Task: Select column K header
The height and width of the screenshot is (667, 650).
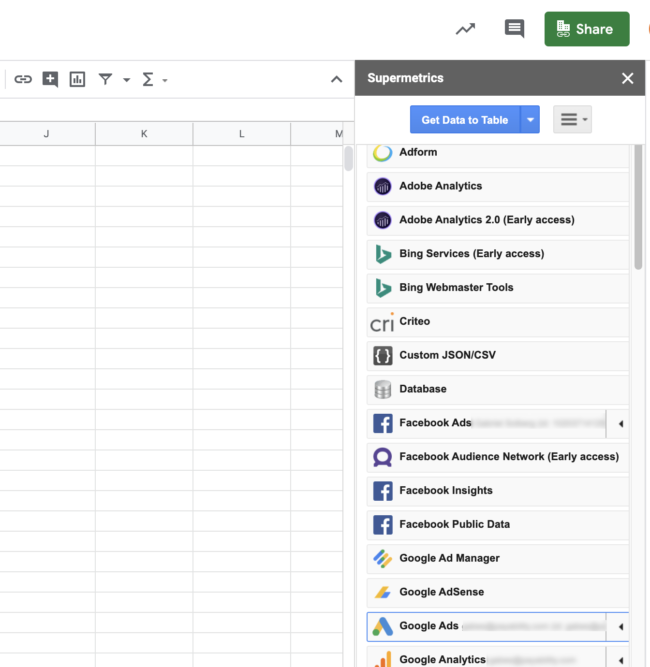Action: point(144,134)
